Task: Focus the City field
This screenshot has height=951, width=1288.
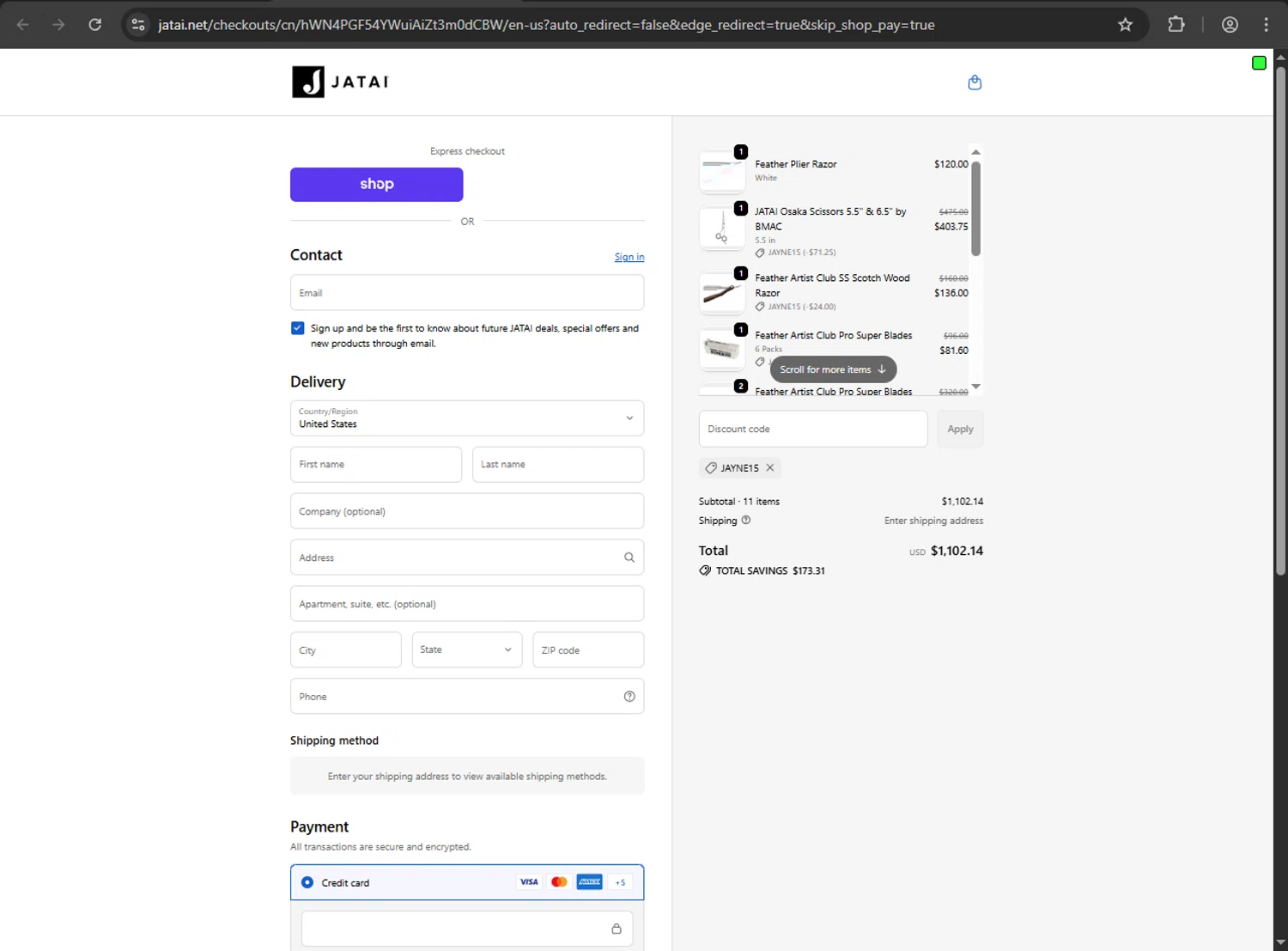Action: [346, 650]
